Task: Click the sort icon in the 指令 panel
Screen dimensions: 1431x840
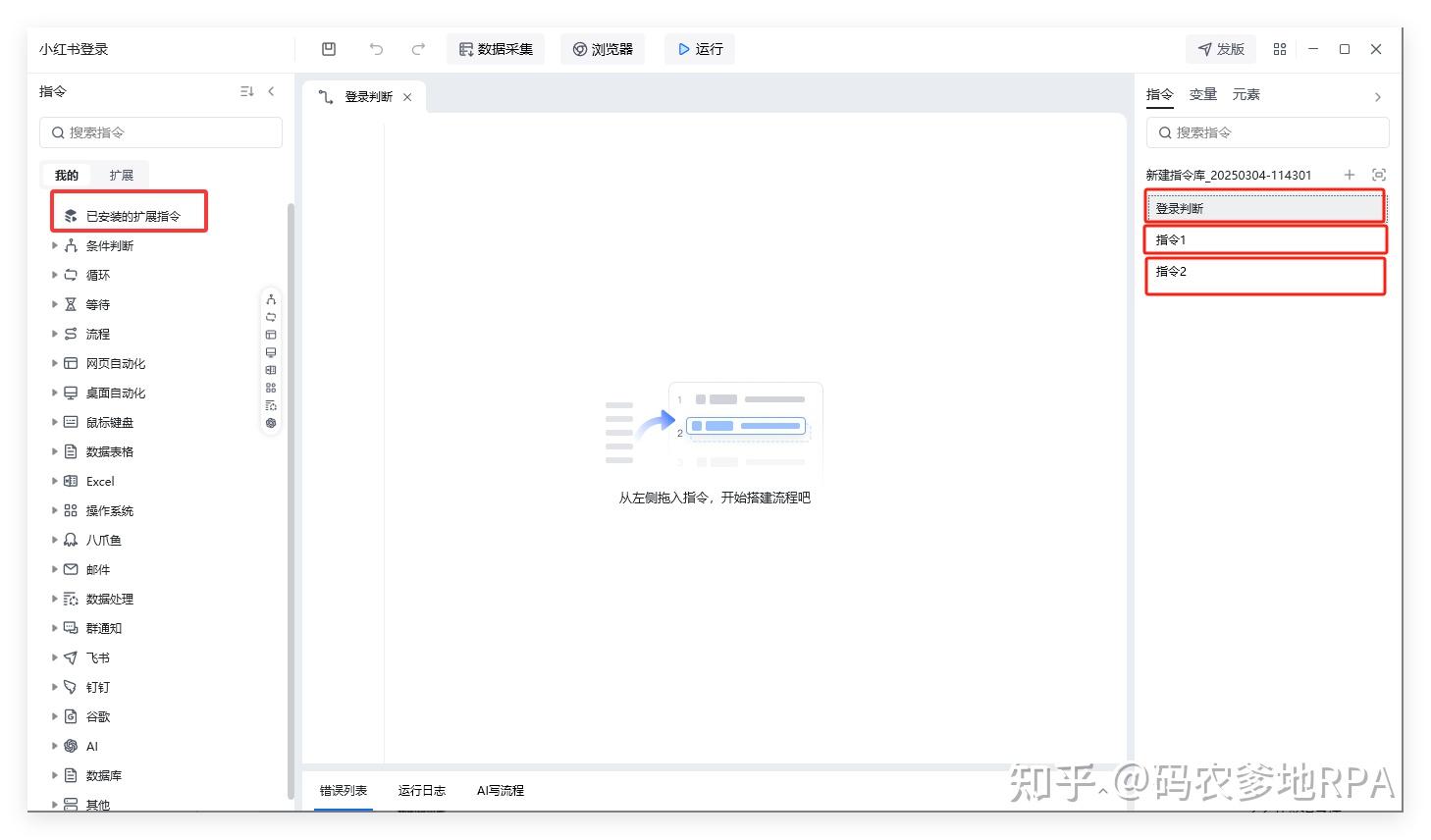Action: (245, 90)
